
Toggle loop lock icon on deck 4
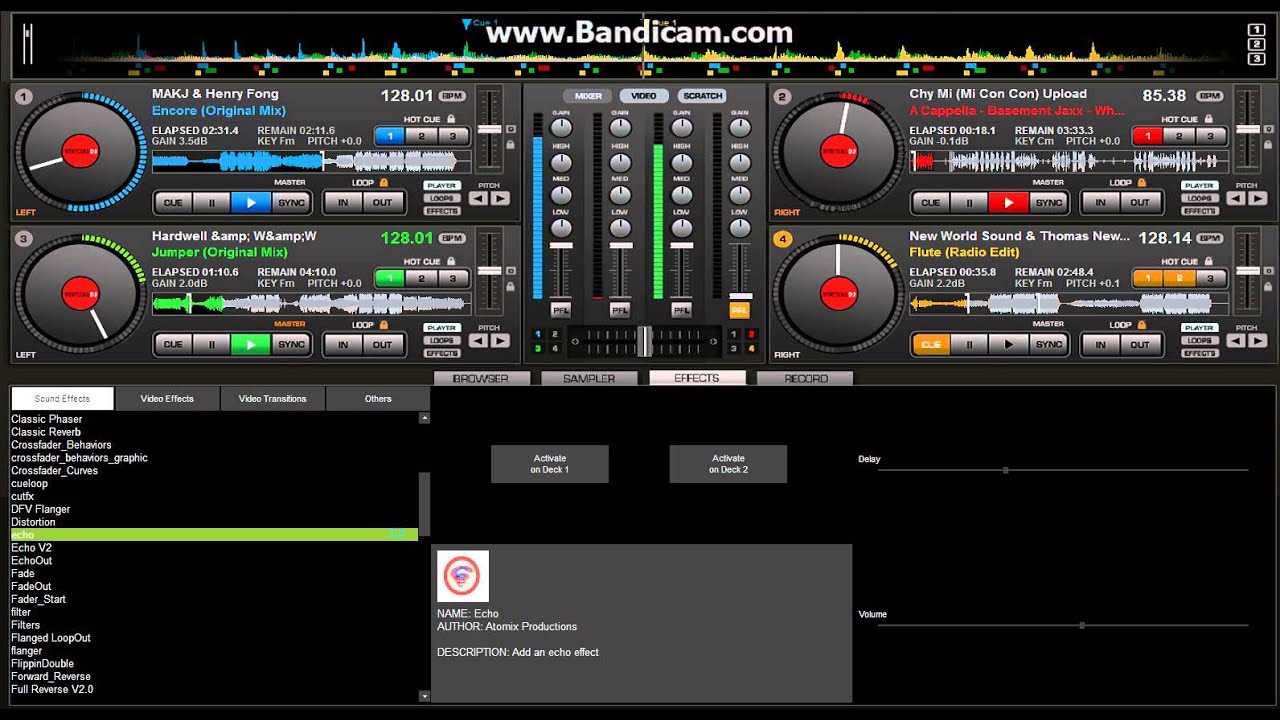(1140, 325)
